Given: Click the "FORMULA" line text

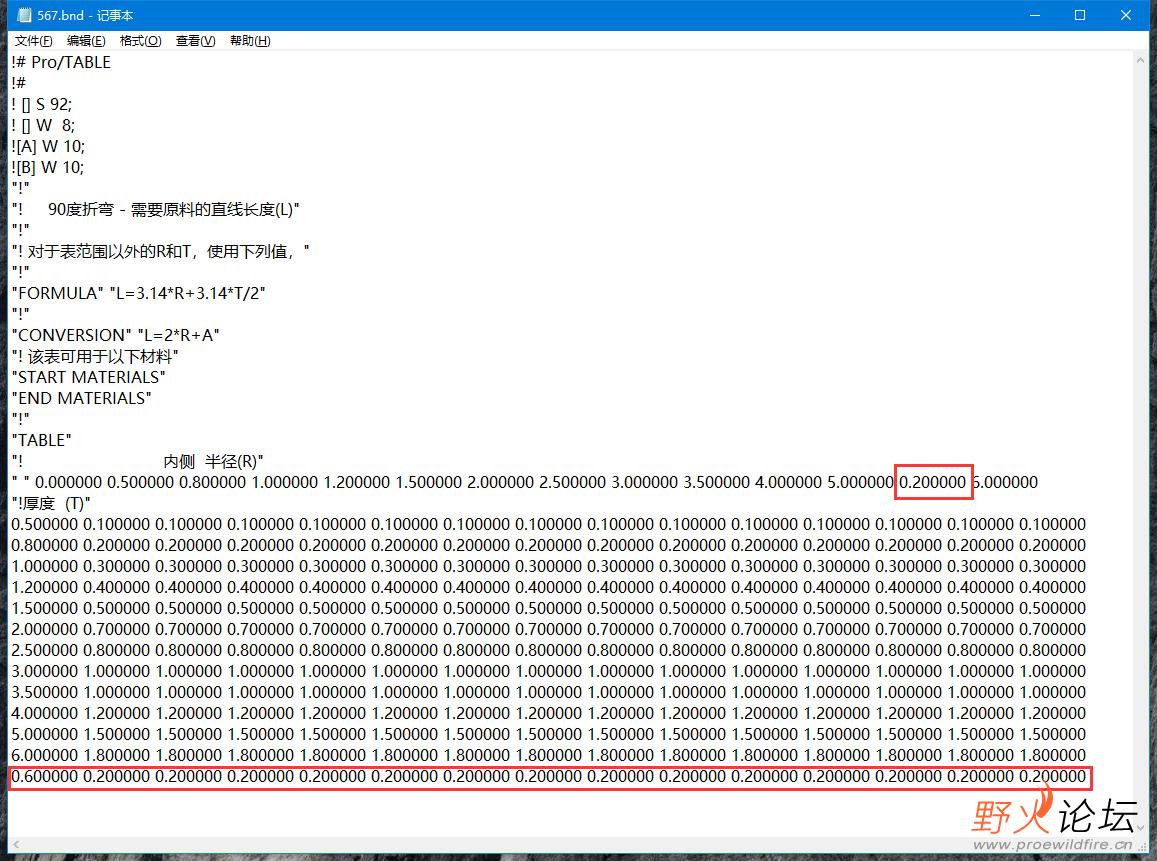Looking at the screenshot, I should coord(139,294).
